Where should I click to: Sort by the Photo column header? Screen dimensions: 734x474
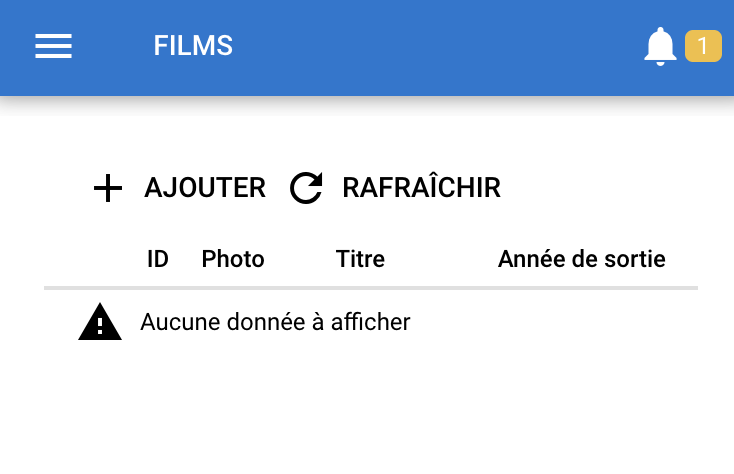[233, 259]
